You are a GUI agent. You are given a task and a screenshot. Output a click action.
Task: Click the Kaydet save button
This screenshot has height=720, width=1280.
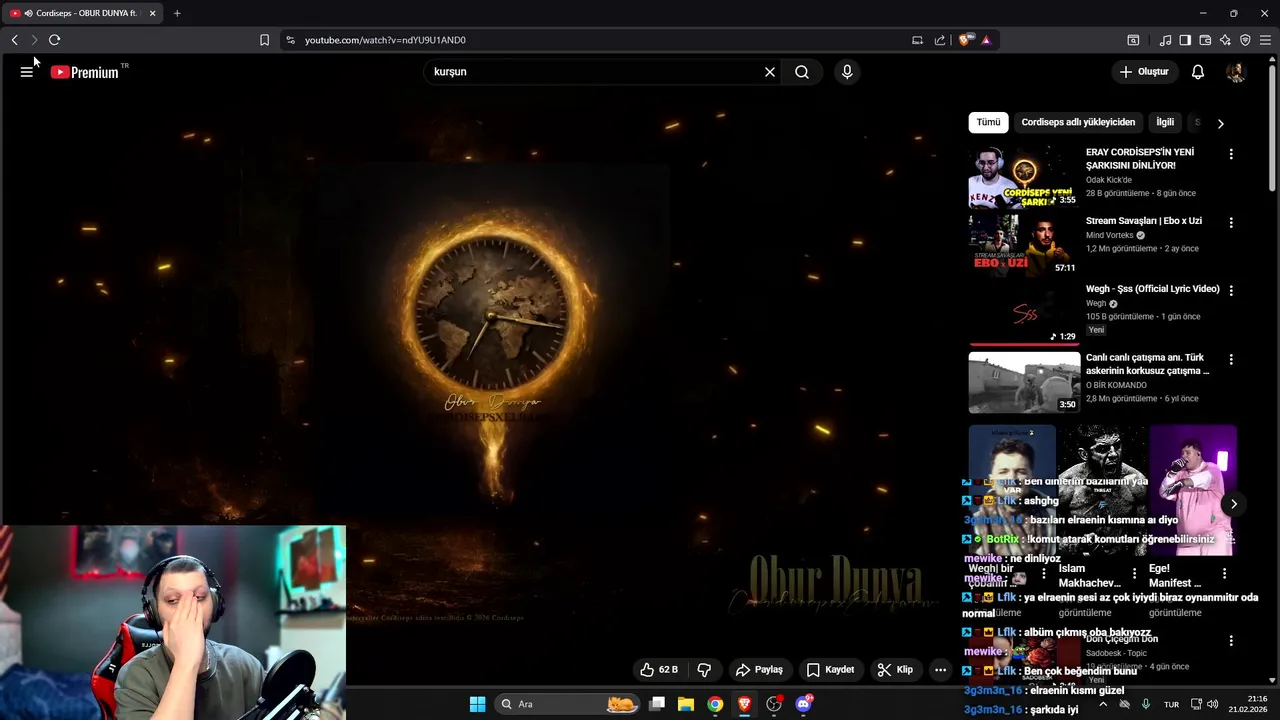830,670
